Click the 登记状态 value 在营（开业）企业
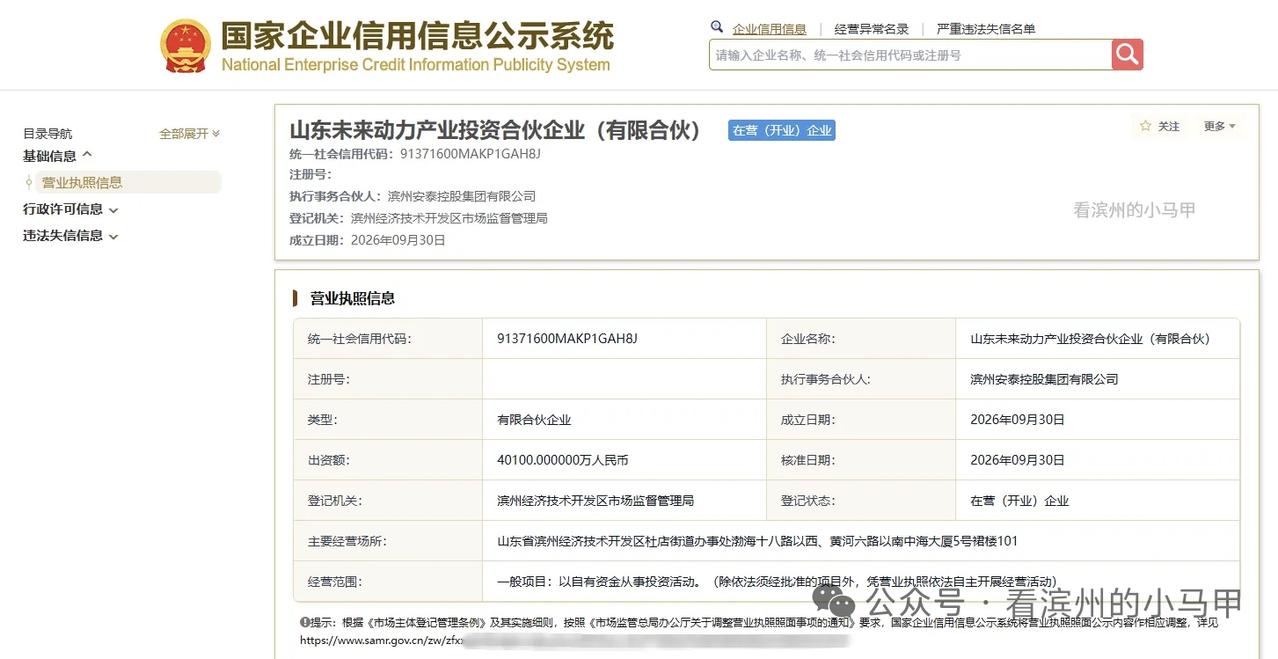 coord(1019,500)
